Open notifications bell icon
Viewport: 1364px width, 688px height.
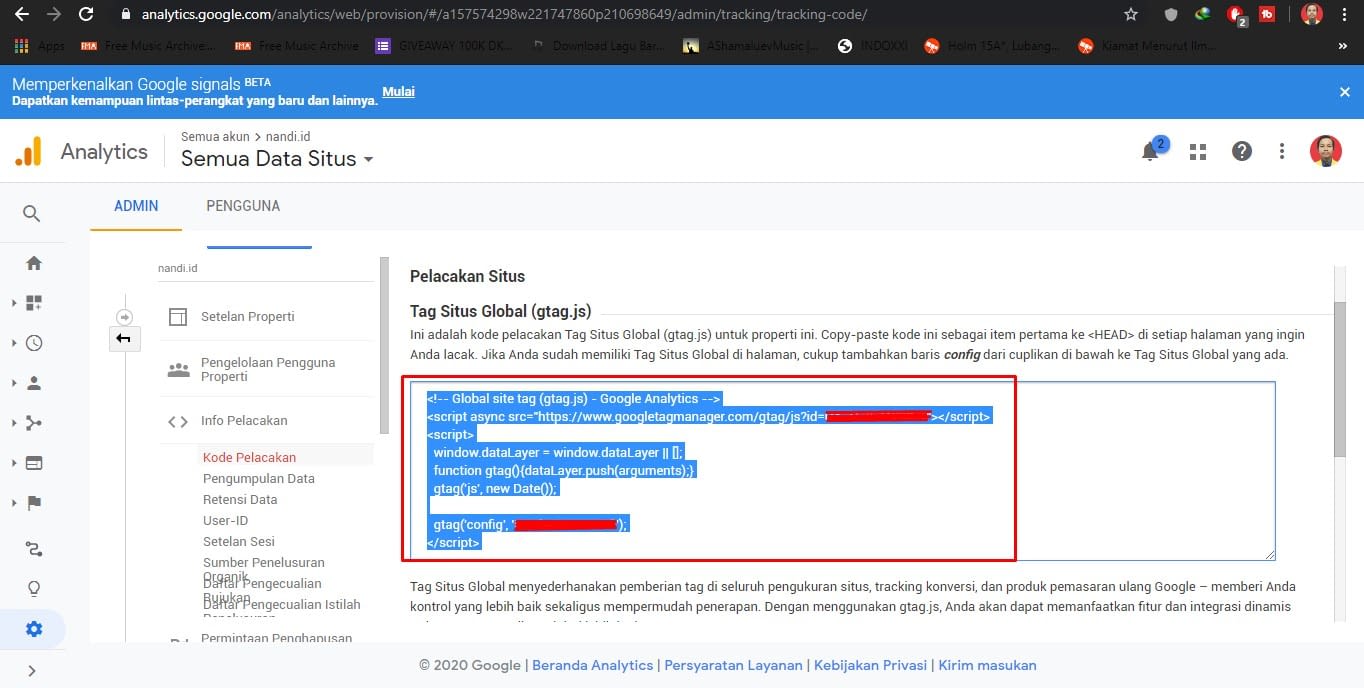click(x=1151, y=151)
